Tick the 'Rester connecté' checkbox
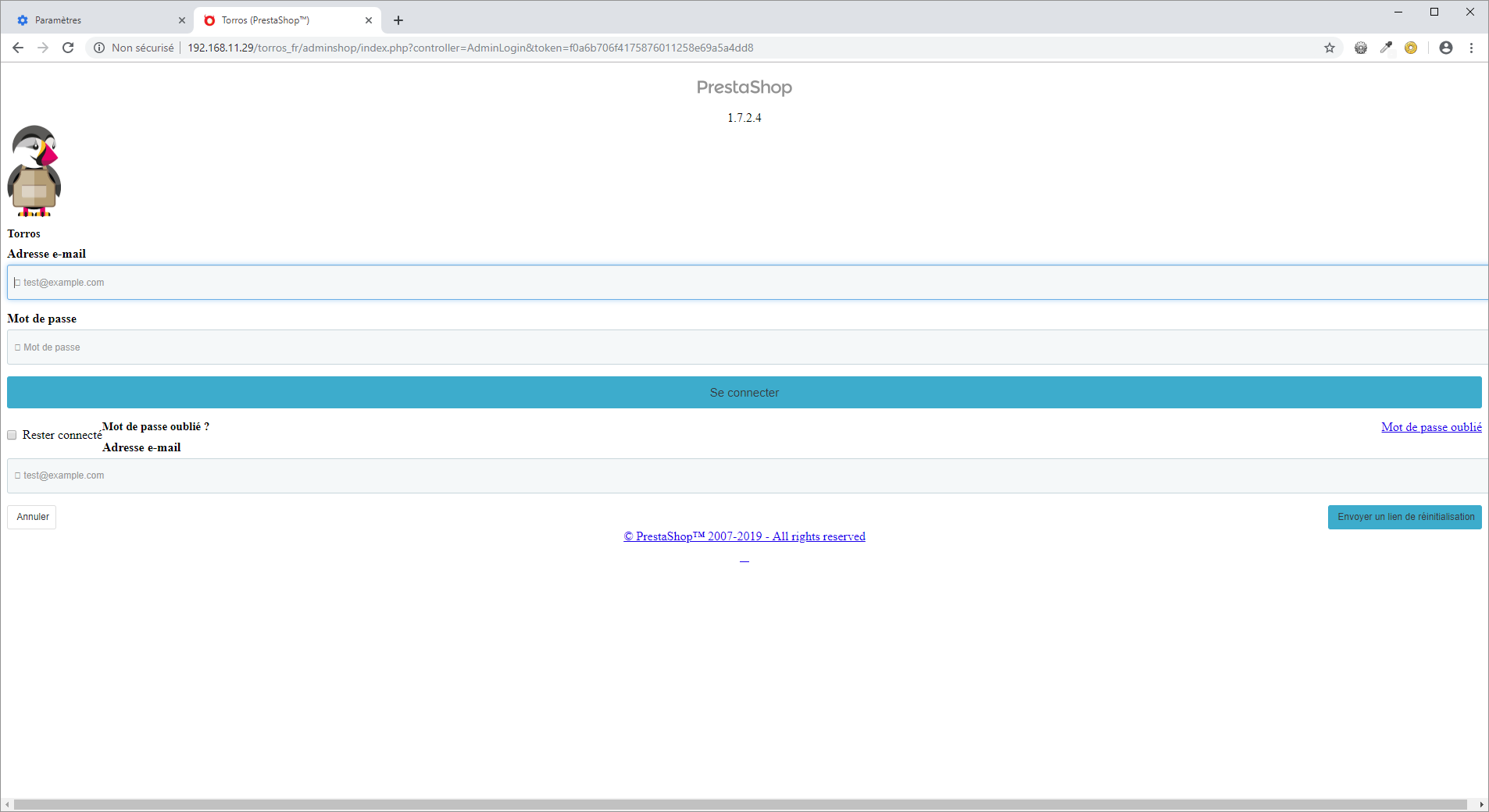This screenshot has width=1489, height=812. pos(12,435)
